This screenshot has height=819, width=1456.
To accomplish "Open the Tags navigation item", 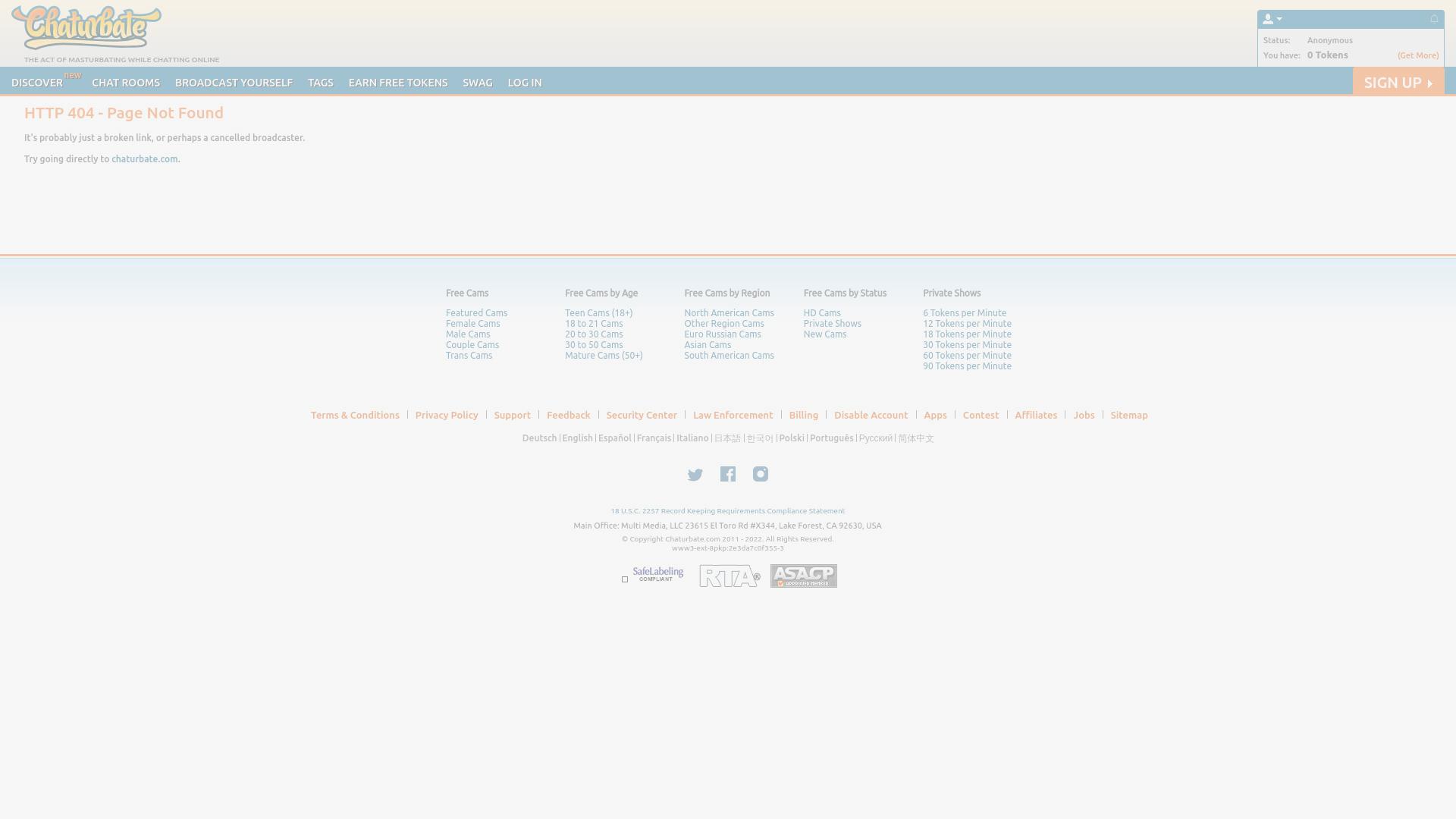I will click(x=321, y=83).
